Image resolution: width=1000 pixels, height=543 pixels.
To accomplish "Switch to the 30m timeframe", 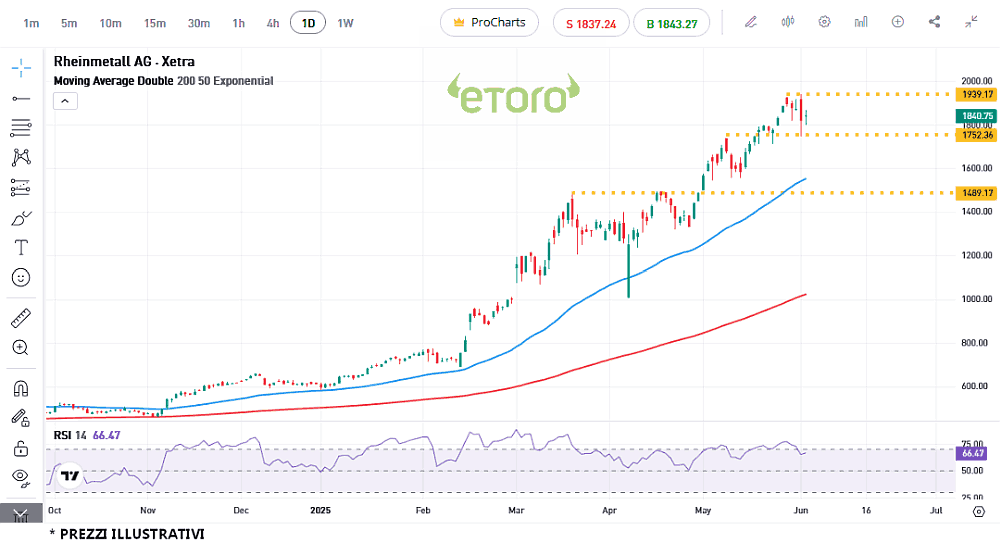I will (198, 24).
